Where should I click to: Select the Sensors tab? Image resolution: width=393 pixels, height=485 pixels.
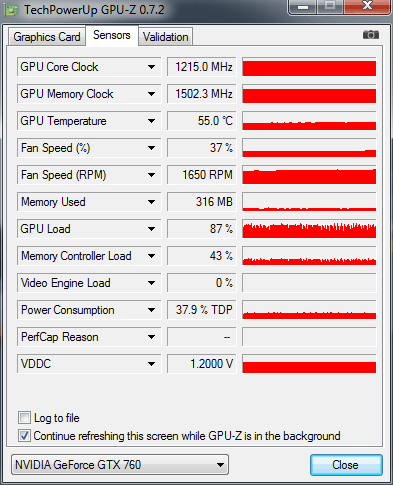[112, 35]
